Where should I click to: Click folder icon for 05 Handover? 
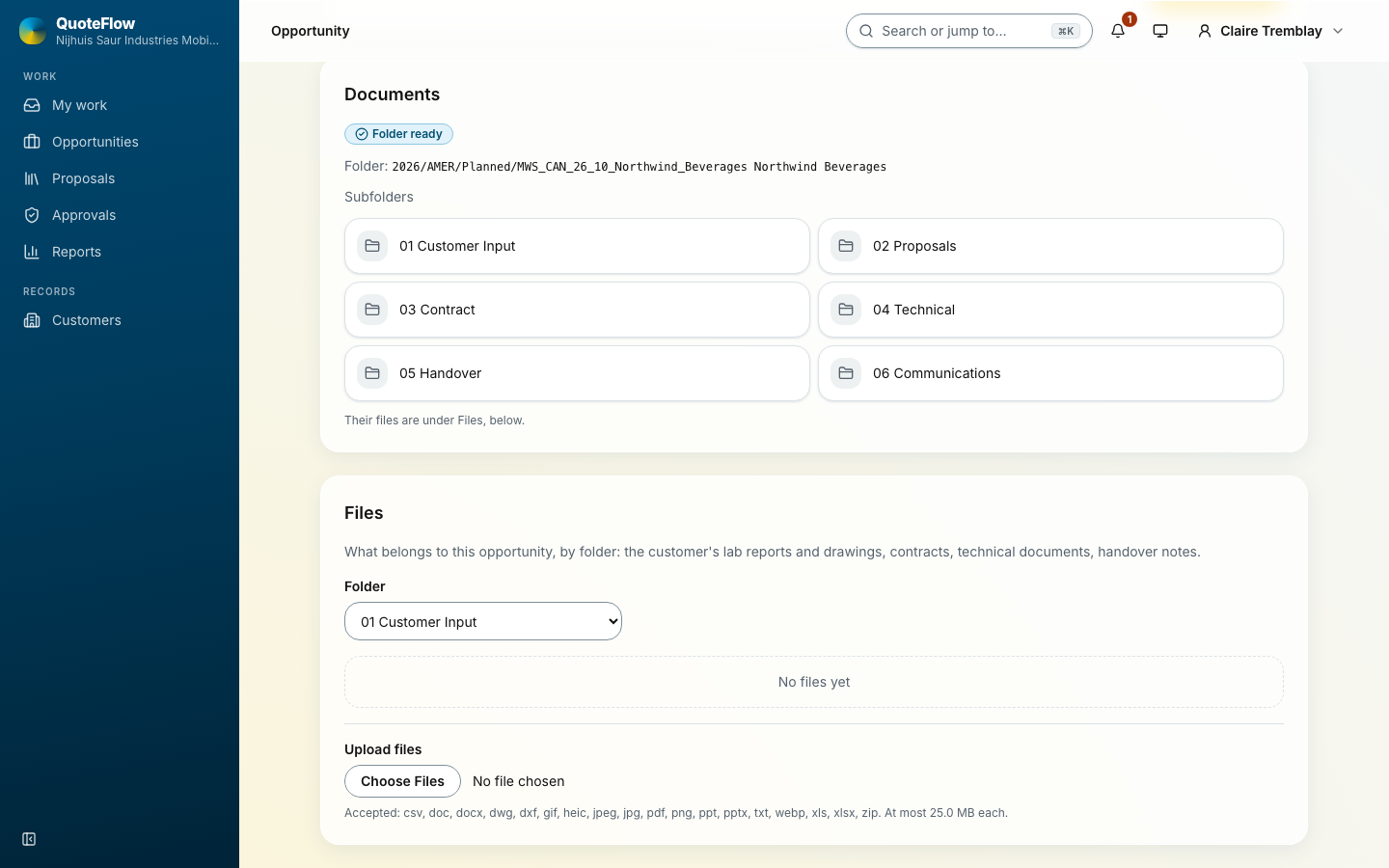coord(372,373)
